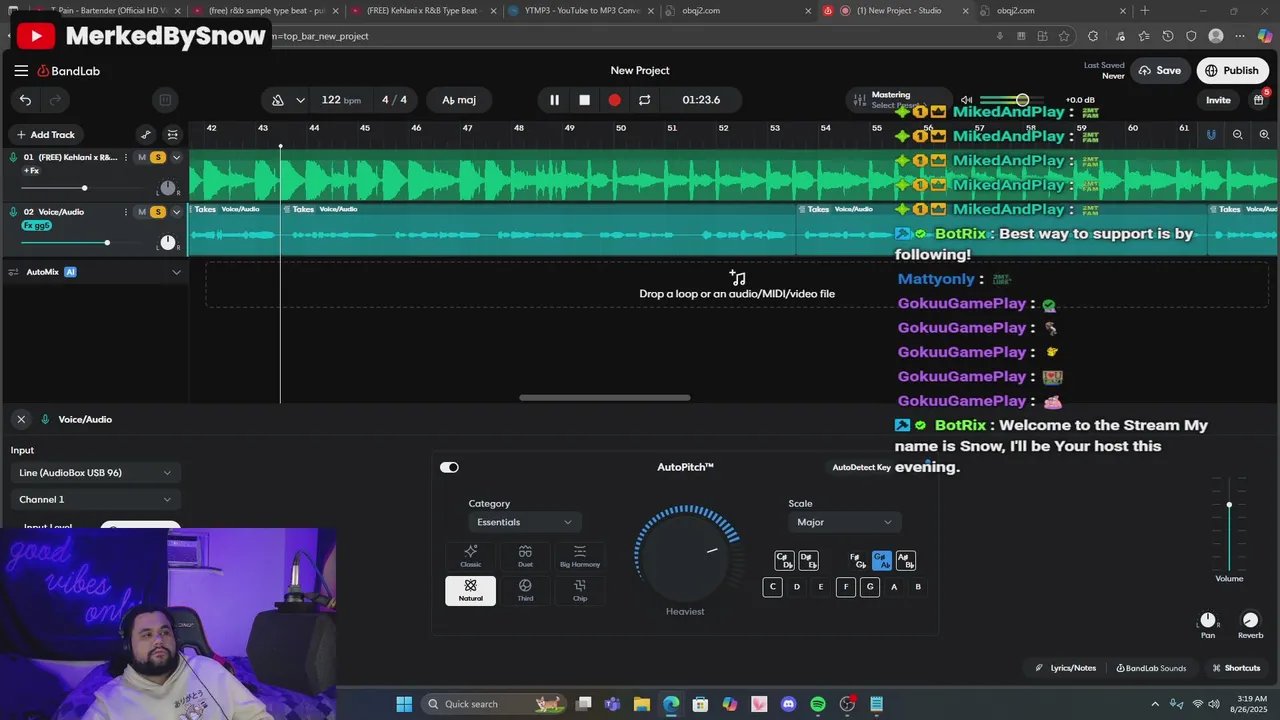Click the + Fx button on track 01
The height and width of the screenshot is (720, 1280).
point(31,171)
